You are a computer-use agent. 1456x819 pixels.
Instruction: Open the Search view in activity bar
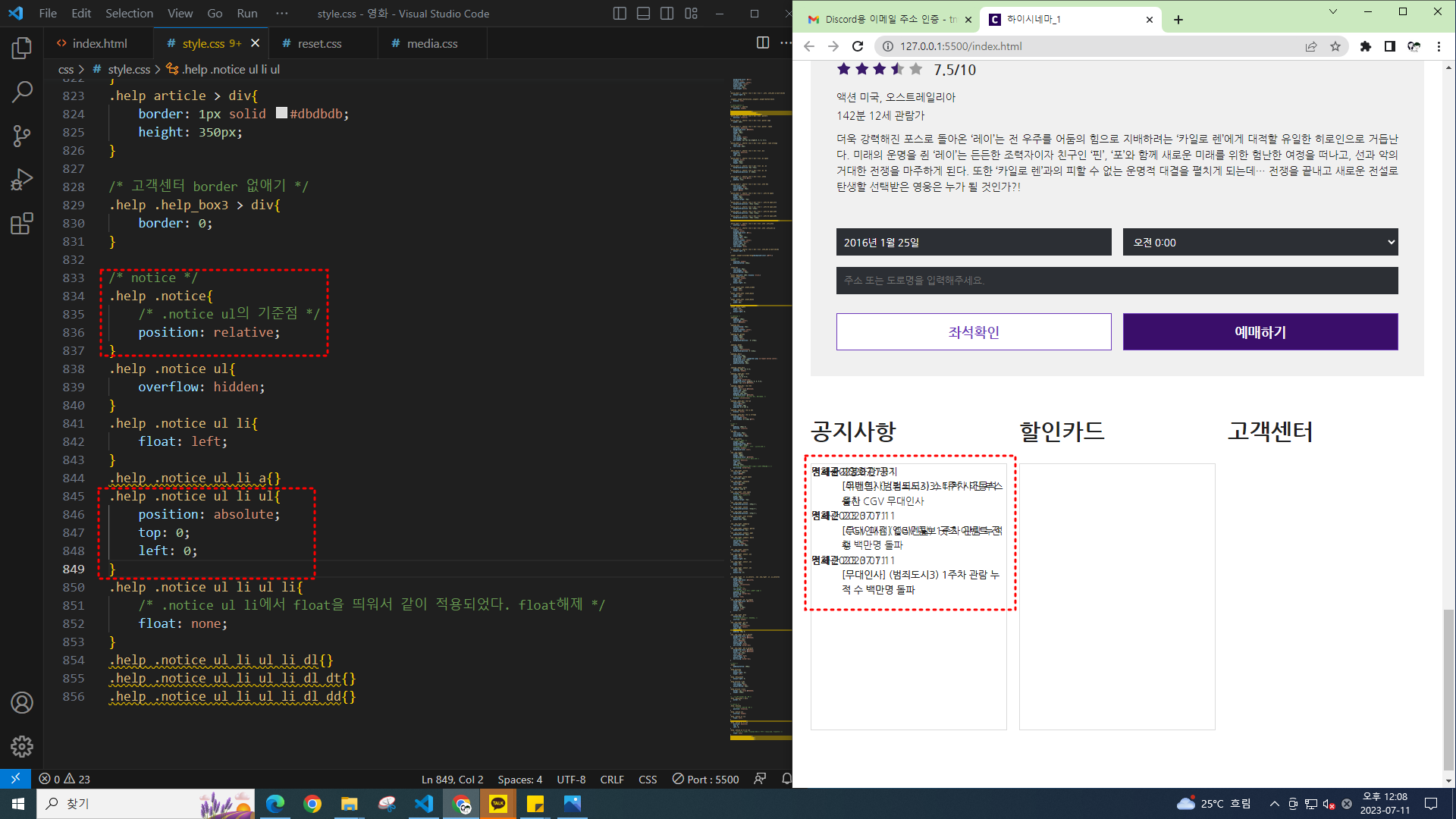pyautogui.click(x=22, y=92)
